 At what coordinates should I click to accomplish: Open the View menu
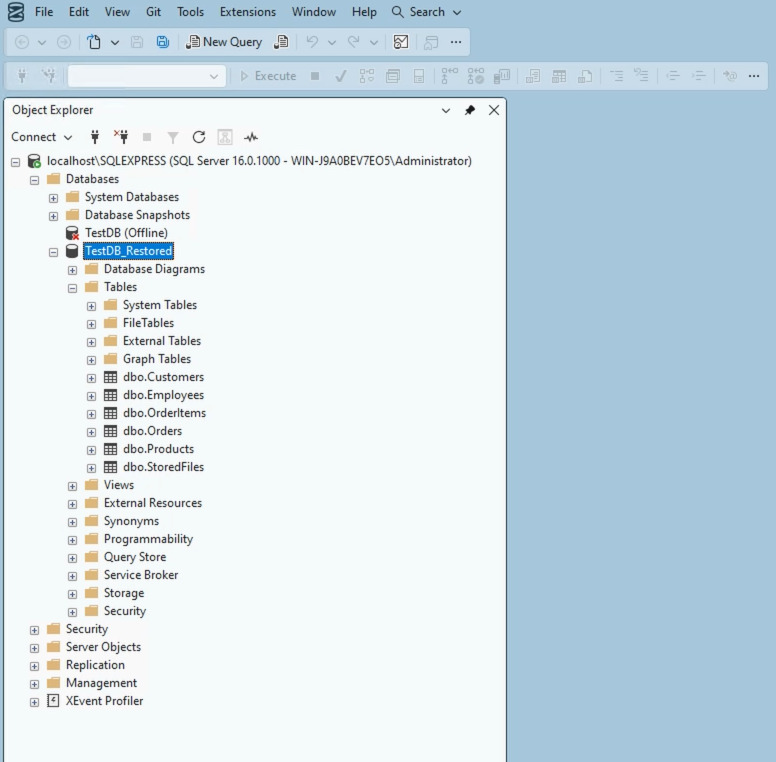tap(117, 12)
